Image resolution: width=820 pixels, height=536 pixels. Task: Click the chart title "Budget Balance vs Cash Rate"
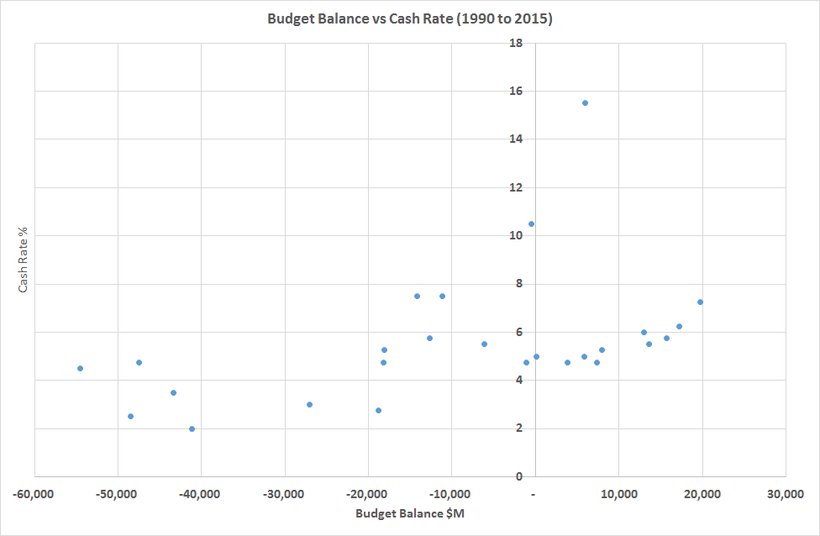[x=410, y=19]
